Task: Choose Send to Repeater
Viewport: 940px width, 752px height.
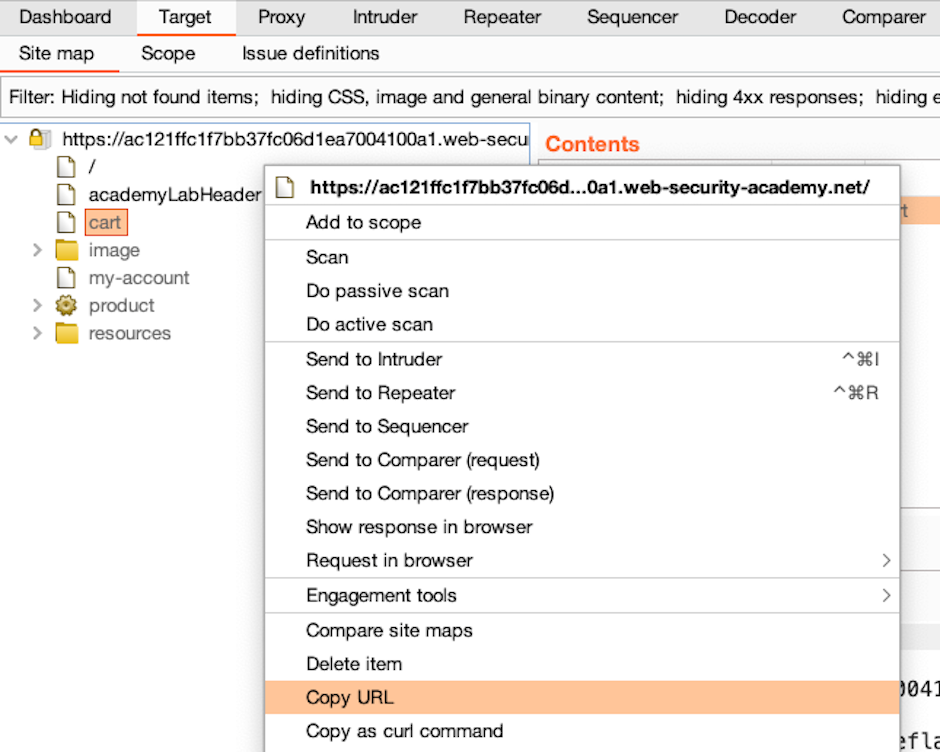Action: click(x=582, y=393)
